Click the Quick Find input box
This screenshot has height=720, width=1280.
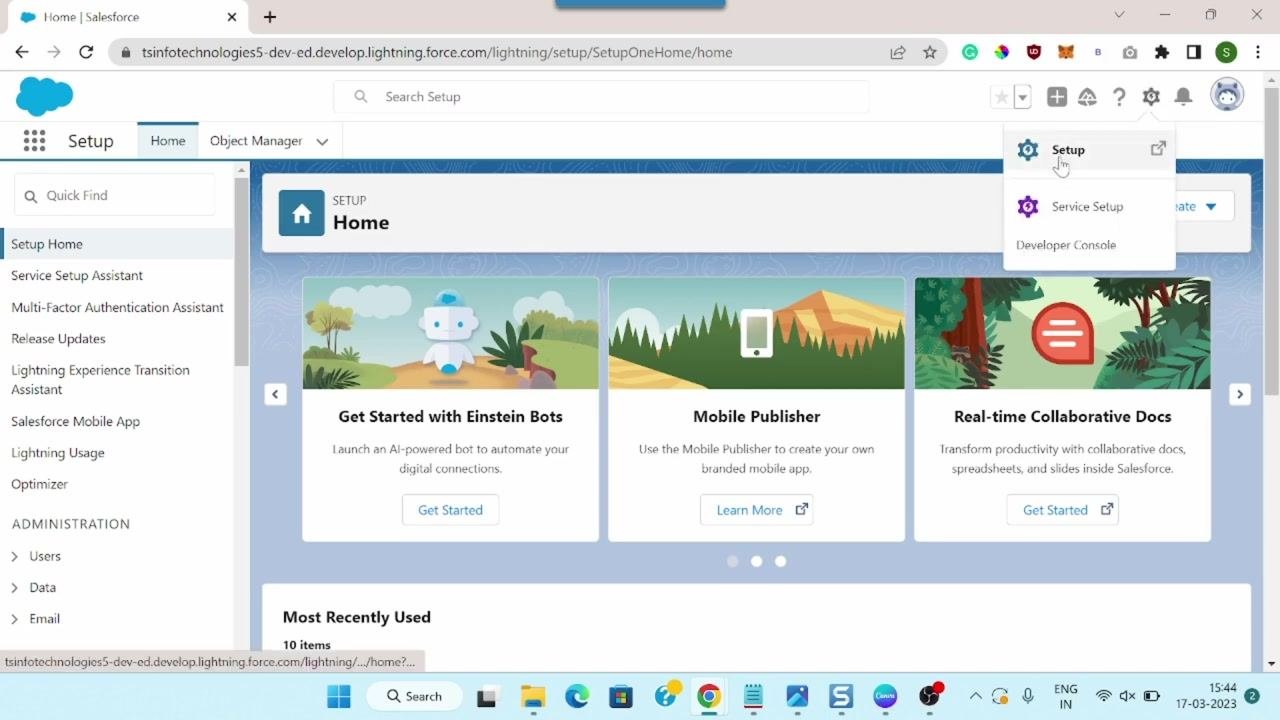coord(115,196)
